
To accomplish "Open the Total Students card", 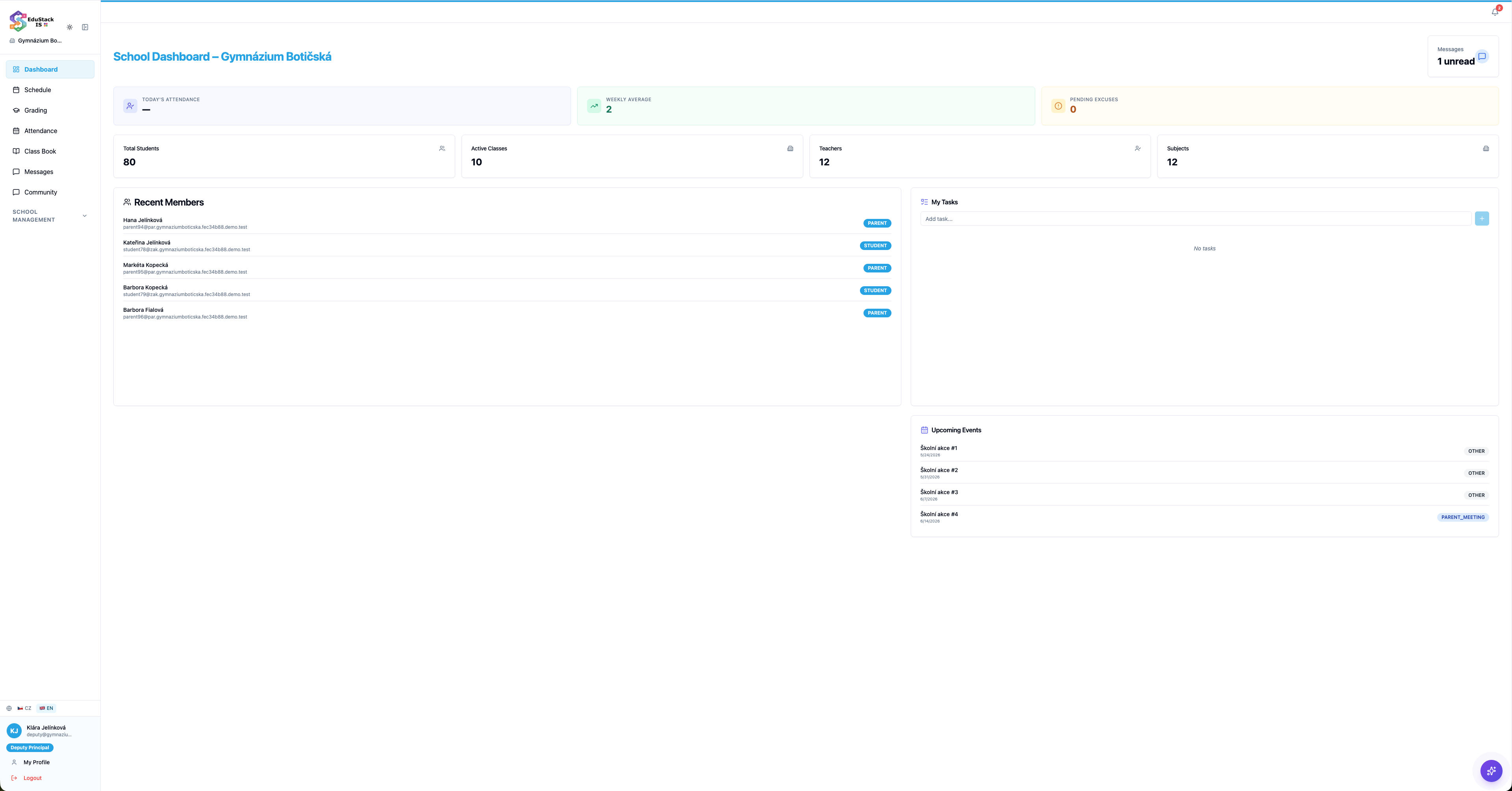I will pos(284,156).
